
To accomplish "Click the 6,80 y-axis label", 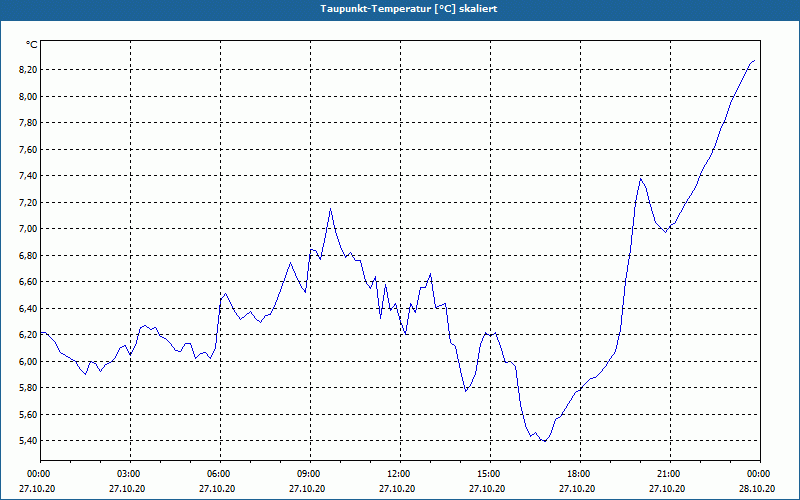I will [x=28, y=255].
